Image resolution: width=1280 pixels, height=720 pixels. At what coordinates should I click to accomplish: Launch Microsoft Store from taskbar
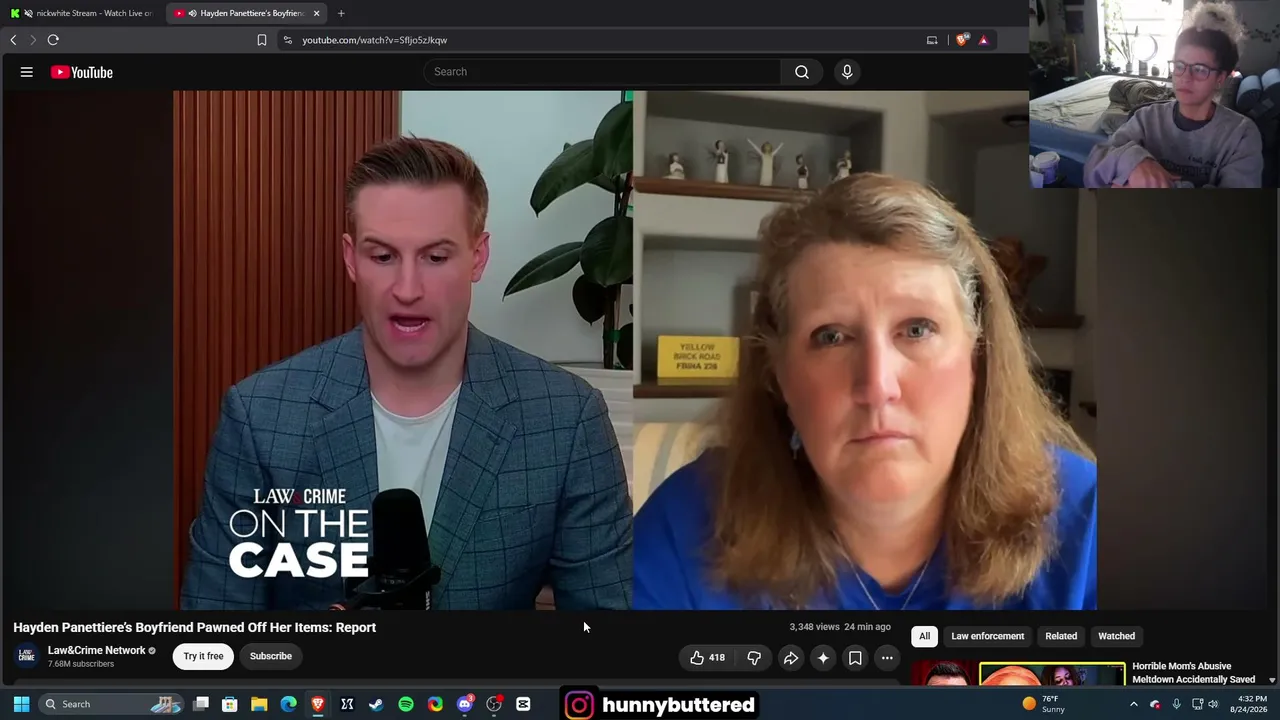[x=230, y=704]
